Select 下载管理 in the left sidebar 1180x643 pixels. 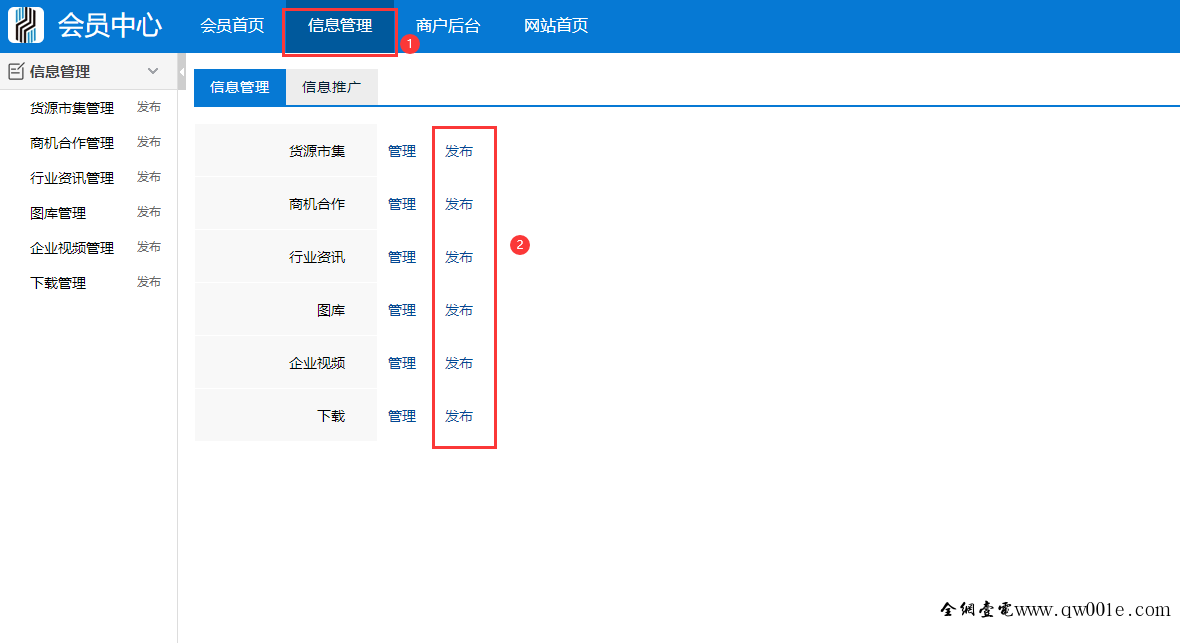pos(58,283)
